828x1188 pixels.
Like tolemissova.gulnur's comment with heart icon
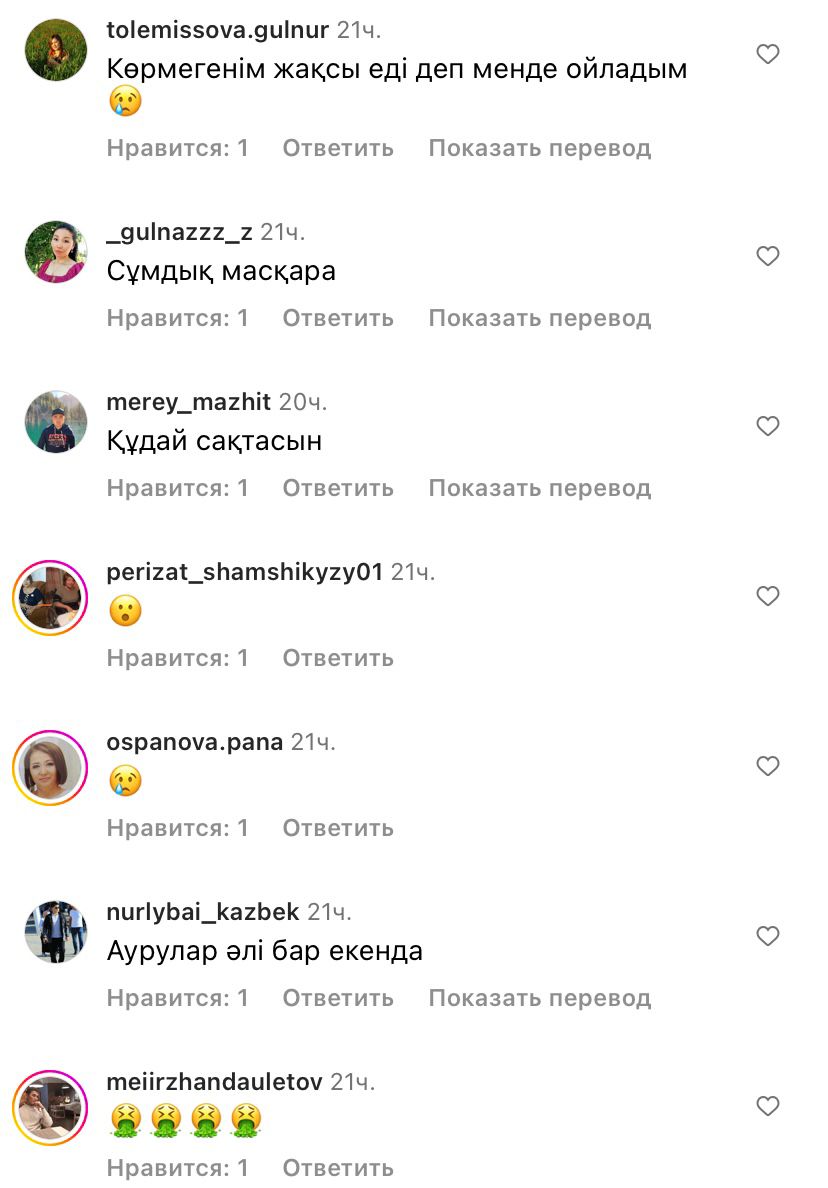coord(767,54)
